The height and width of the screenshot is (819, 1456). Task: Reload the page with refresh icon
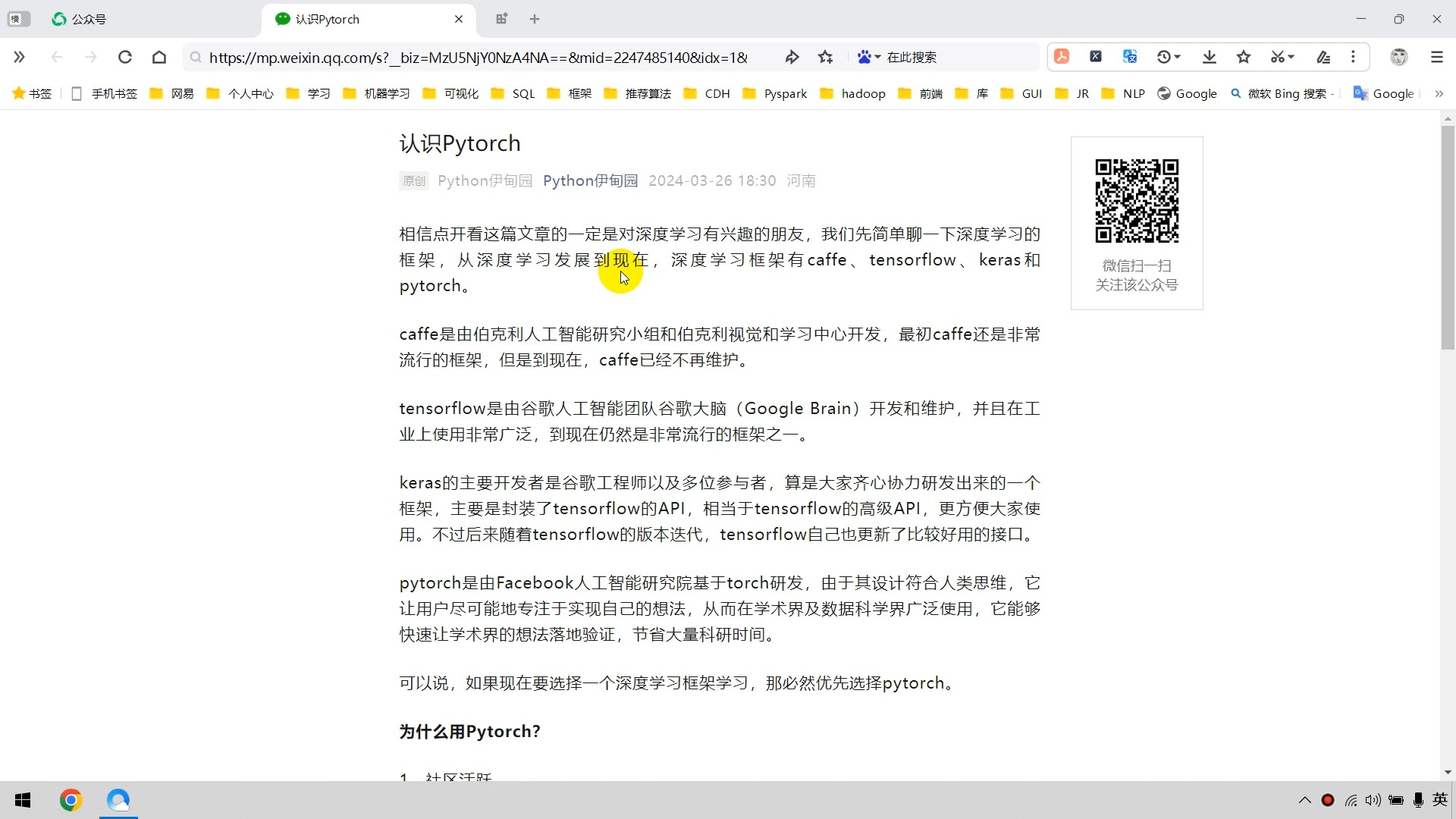[125, 57]
